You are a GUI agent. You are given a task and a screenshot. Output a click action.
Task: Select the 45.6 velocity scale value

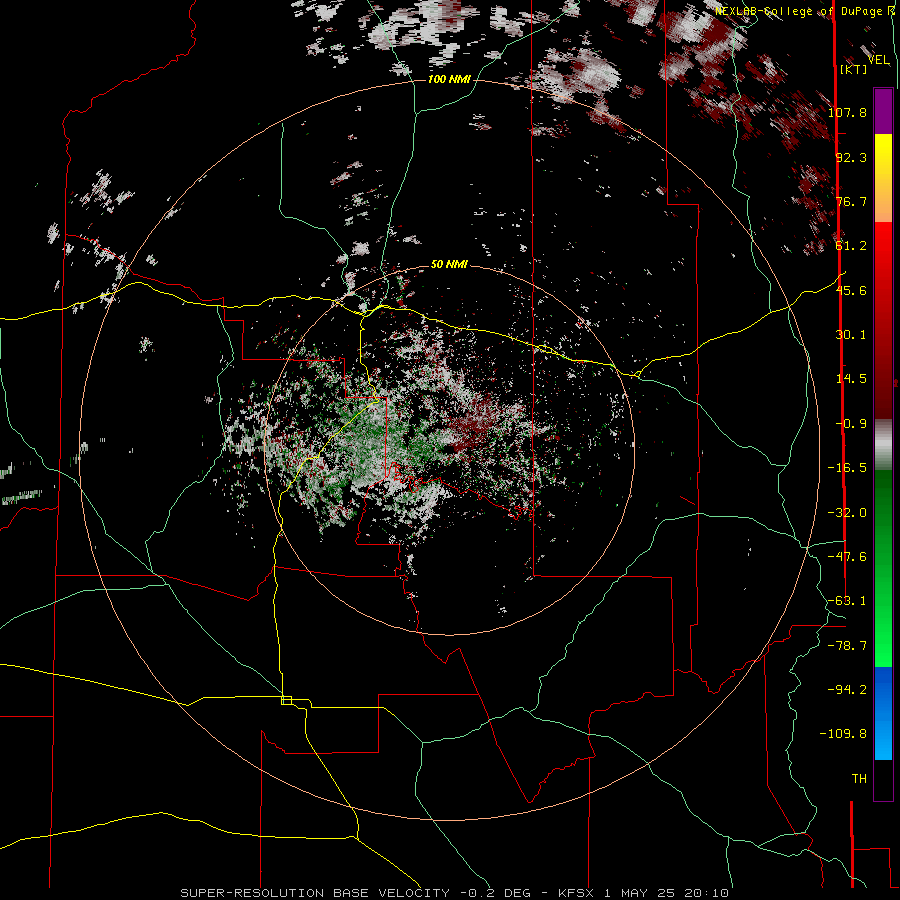(x=851, y=290)
